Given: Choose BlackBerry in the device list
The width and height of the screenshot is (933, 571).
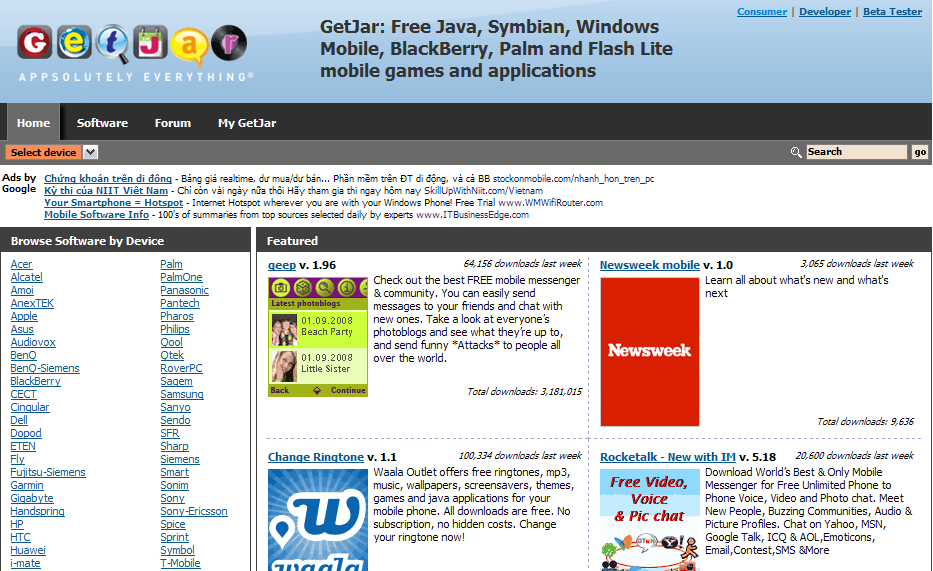Looking at the screenshot, I should pyautogui.click(x=35, y=381).
